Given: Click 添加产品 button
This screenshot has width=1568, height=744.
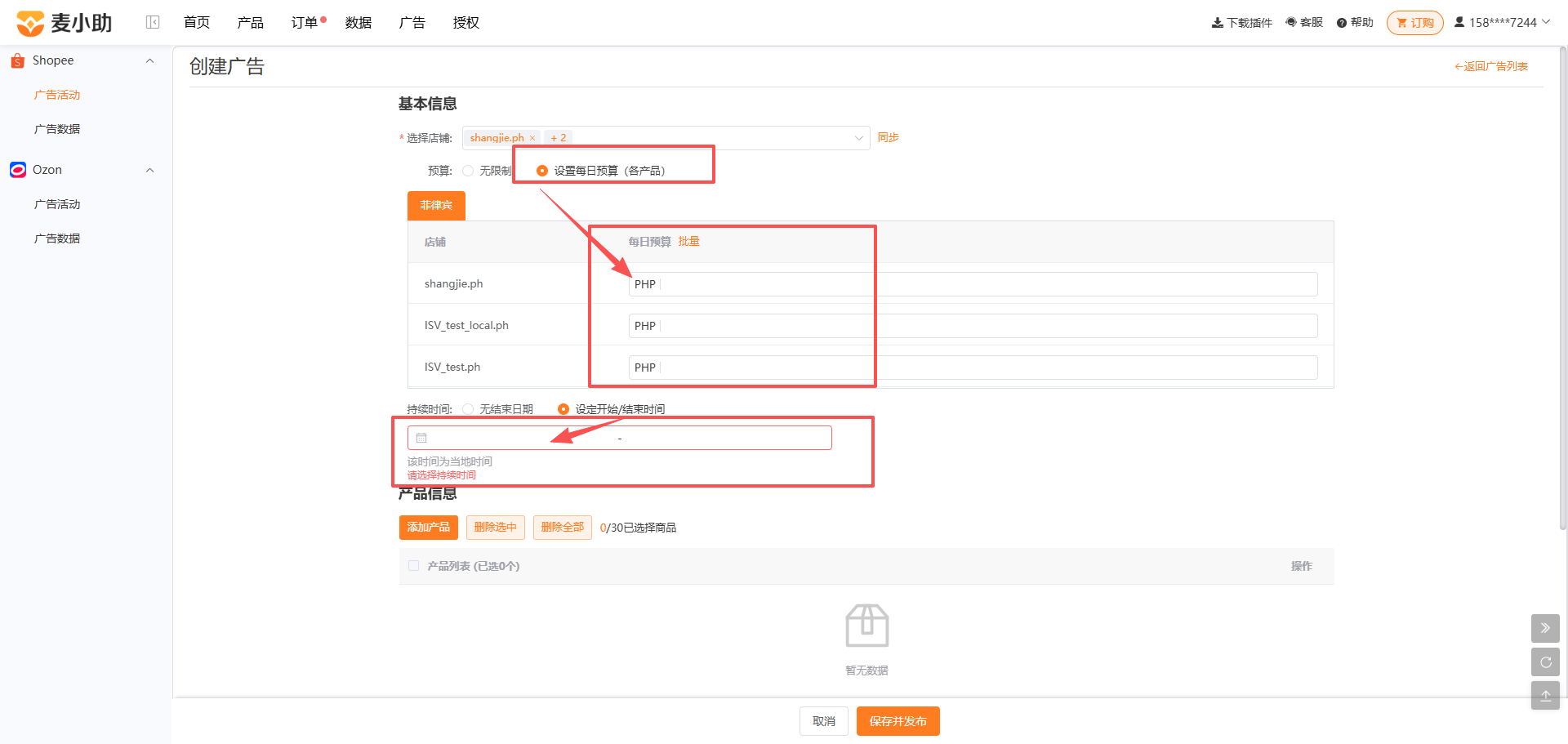Looking at the screenshot, I should pos(429,528).
